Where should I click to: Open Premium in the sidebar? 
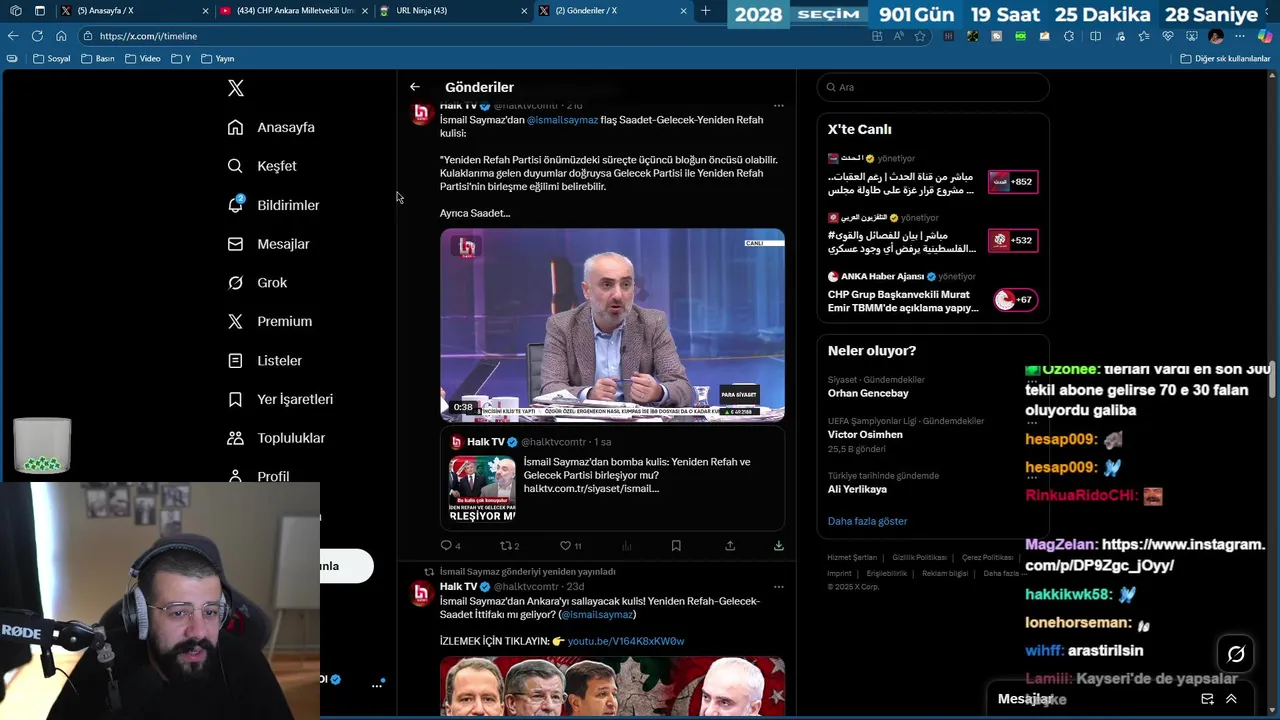[x=270, y=321]
